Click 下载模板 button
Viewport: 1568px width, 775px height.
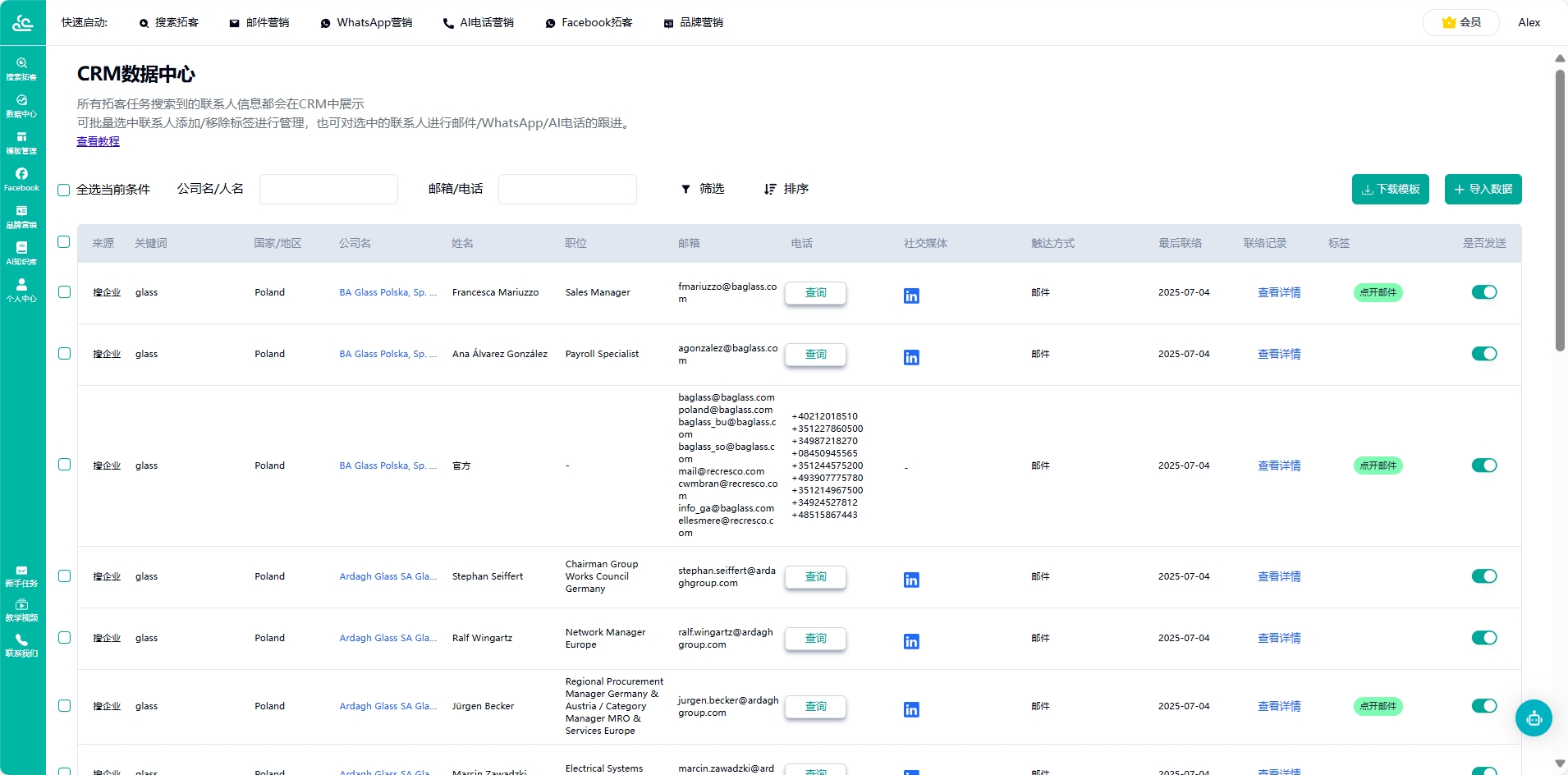point(1390,189)
